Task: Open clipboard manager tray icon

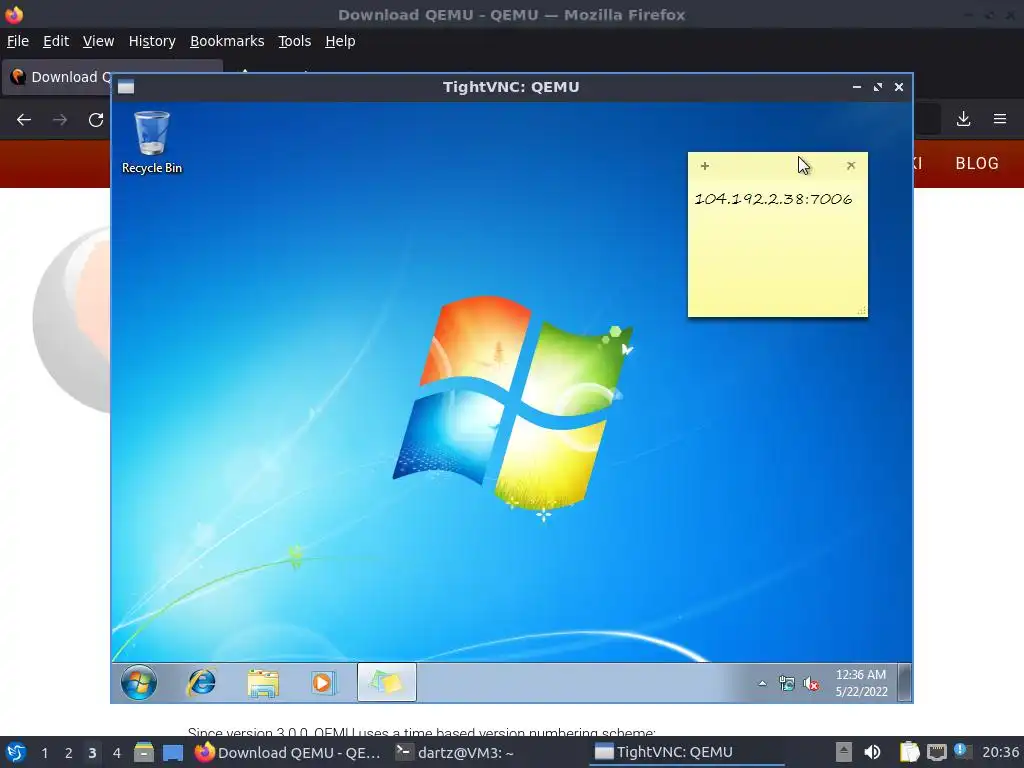Action: point(909,752)
